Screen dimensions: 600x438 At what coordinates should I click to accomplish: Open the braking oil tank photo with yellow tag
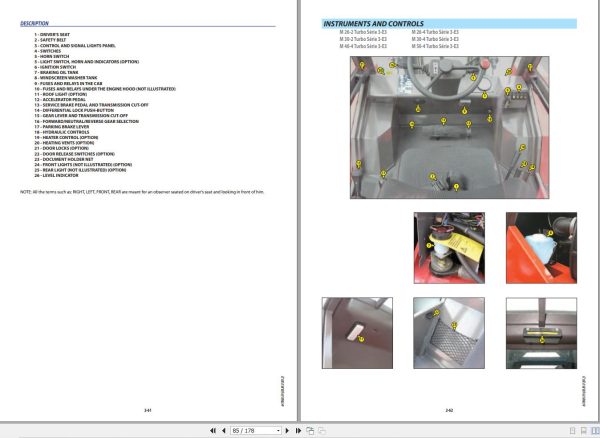coord(449,248)
